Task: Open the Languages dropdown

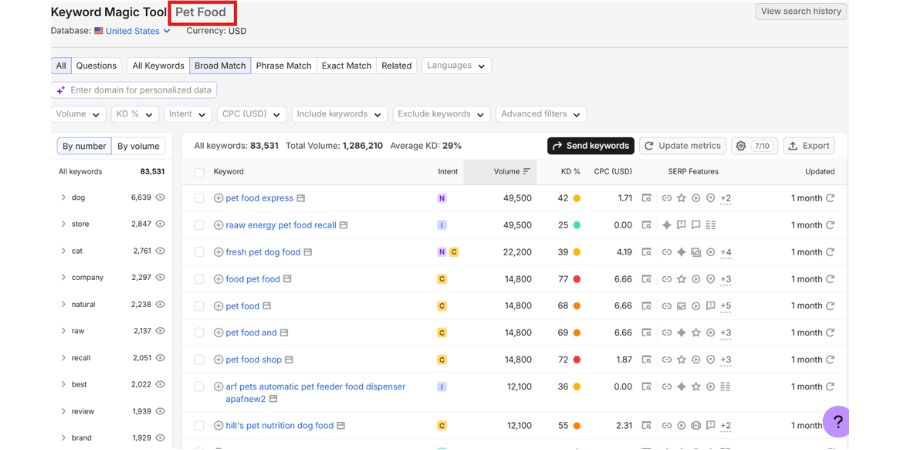Action: pyautogui.click(x=456, y=66)
